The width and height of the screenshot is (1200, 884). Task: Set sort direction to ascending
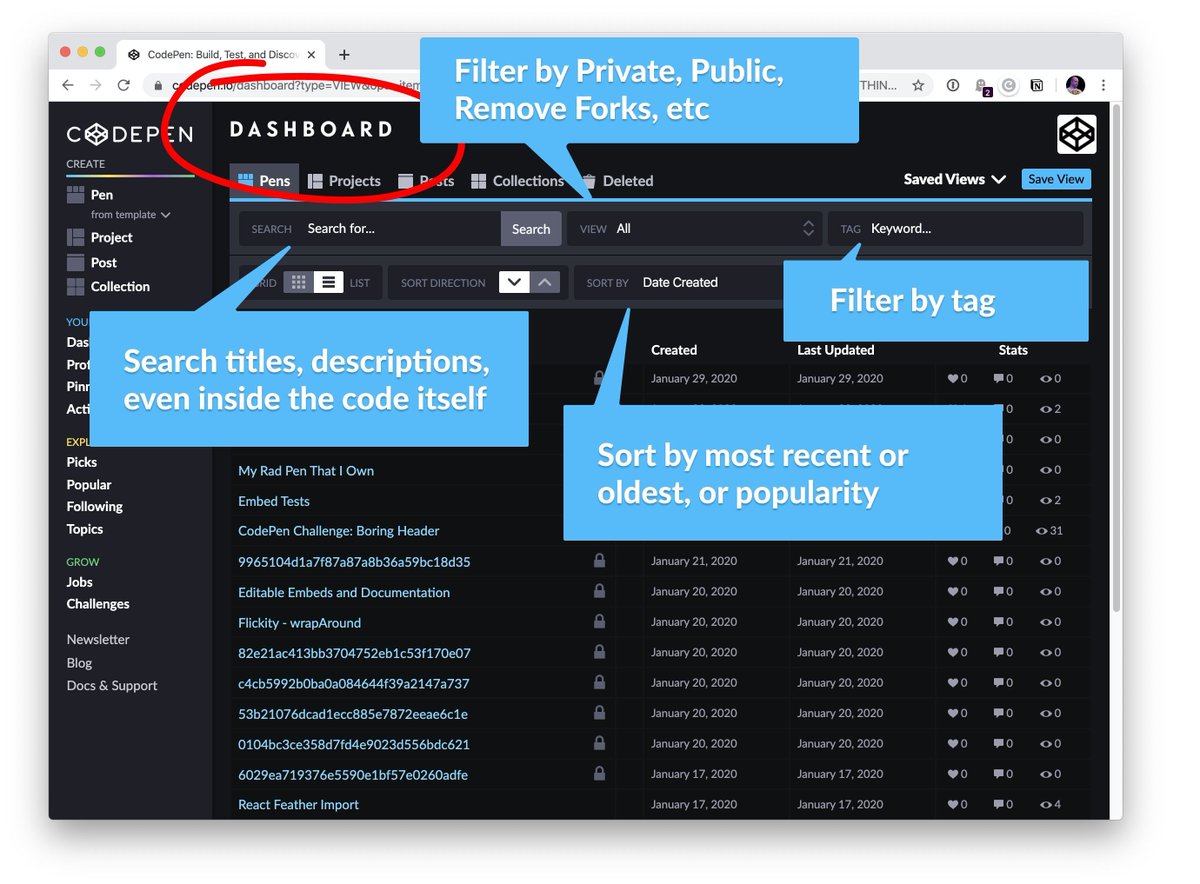click(x=544, y=282)
